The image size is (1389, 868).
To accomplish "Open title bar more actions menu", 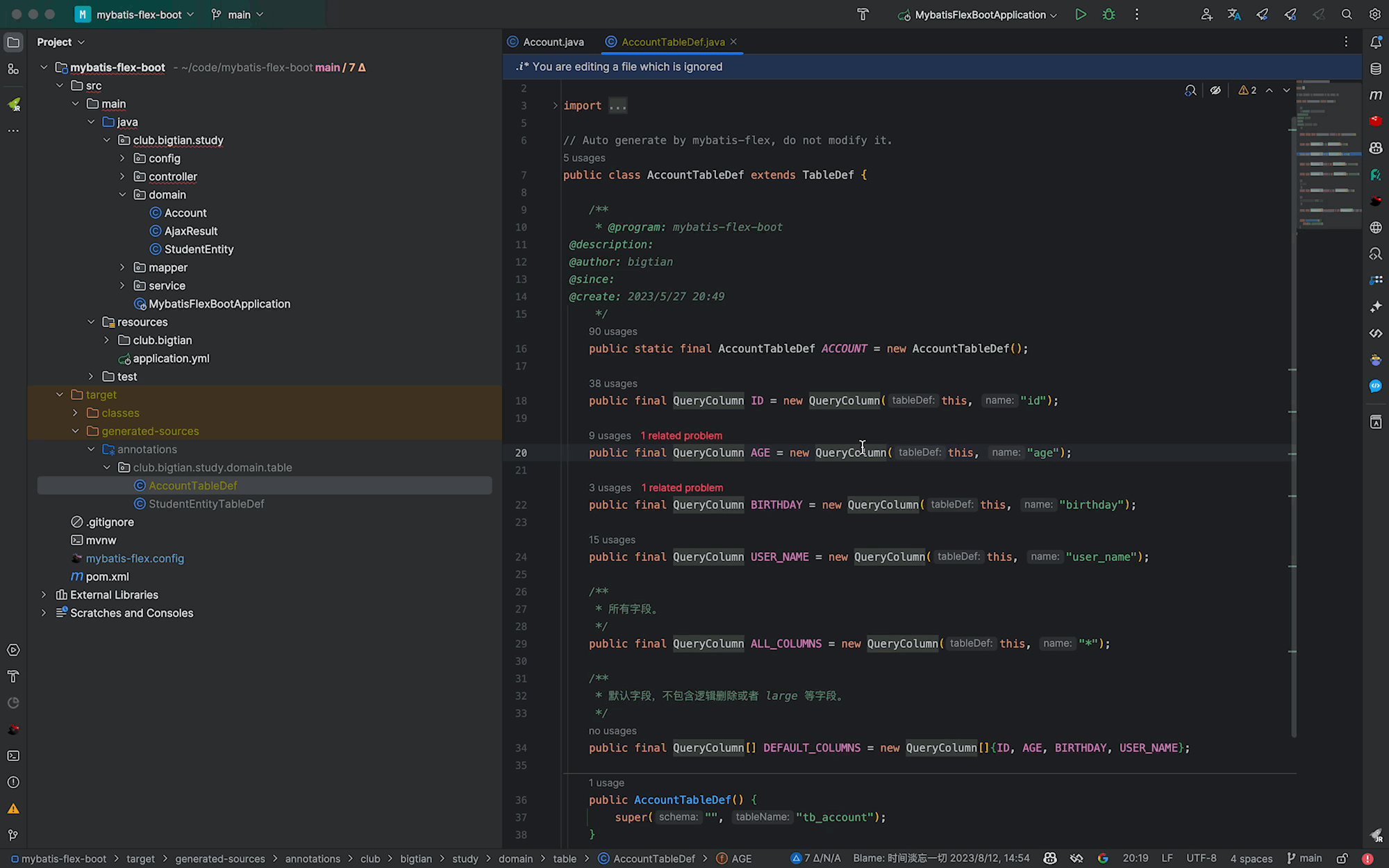I will 1137,15.
